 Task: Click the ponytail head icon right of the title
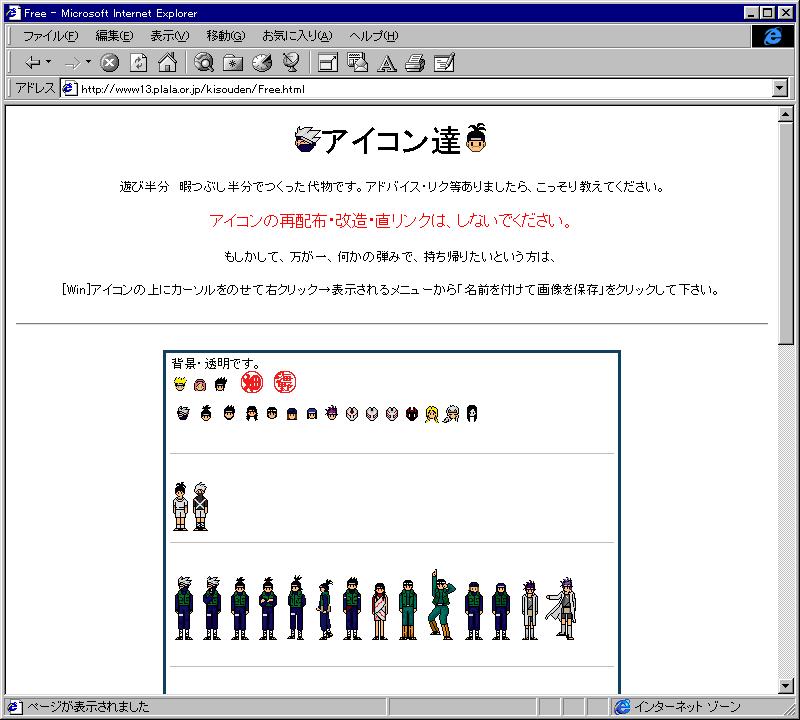tap(477, 138)
